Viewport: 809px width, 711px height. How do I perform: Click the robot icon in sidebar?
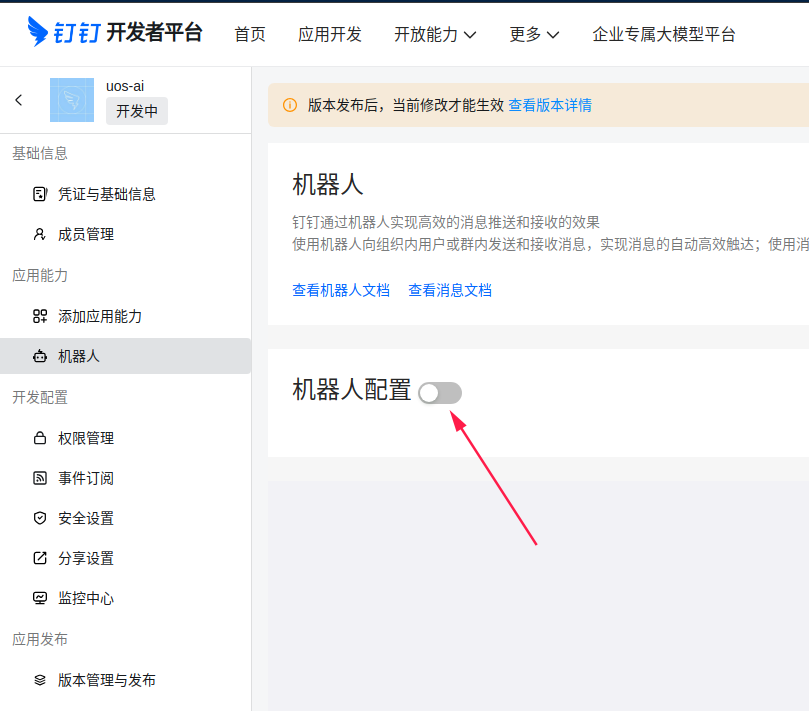tap(40, 356)
